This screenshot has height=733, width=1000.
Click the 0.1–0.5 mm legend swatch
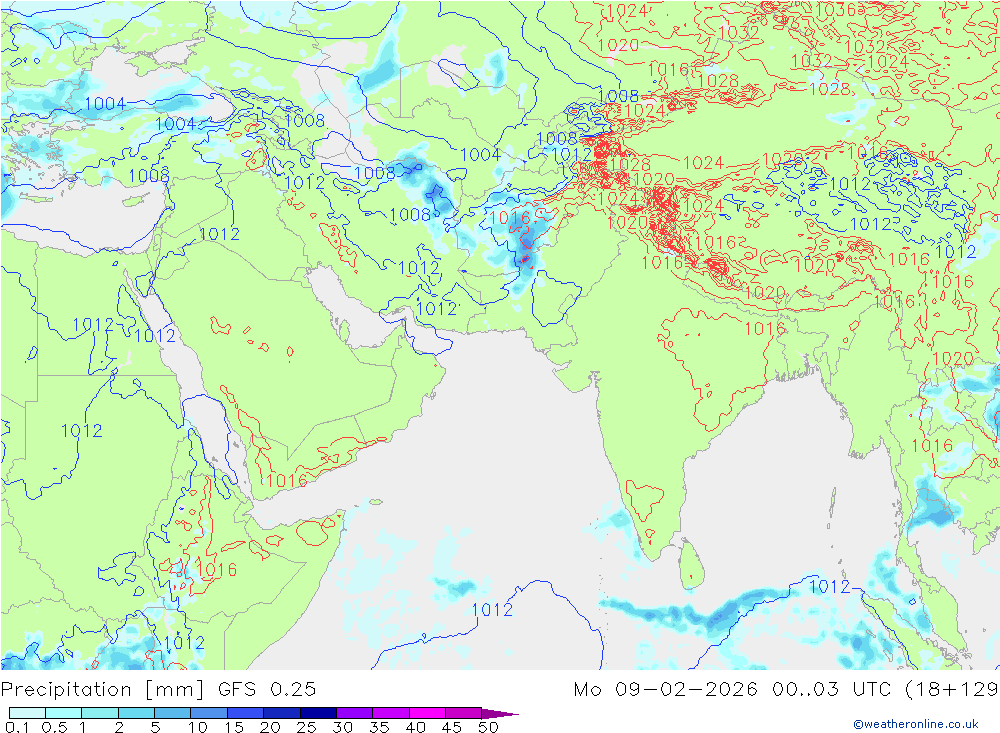pos(27,713)
